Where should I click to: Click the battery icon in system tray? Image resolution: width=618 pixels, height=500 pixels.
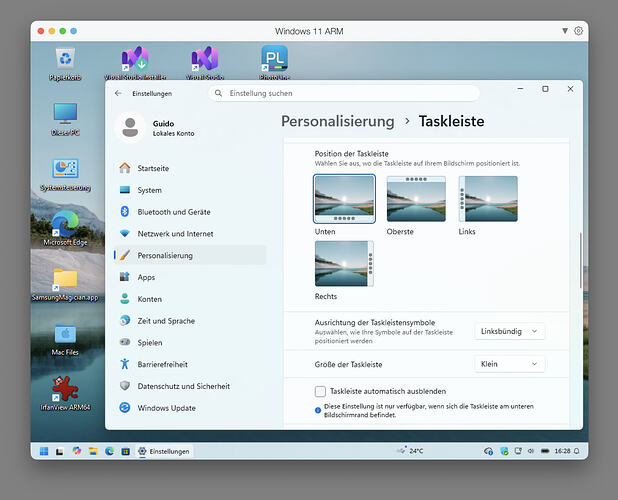545,451
